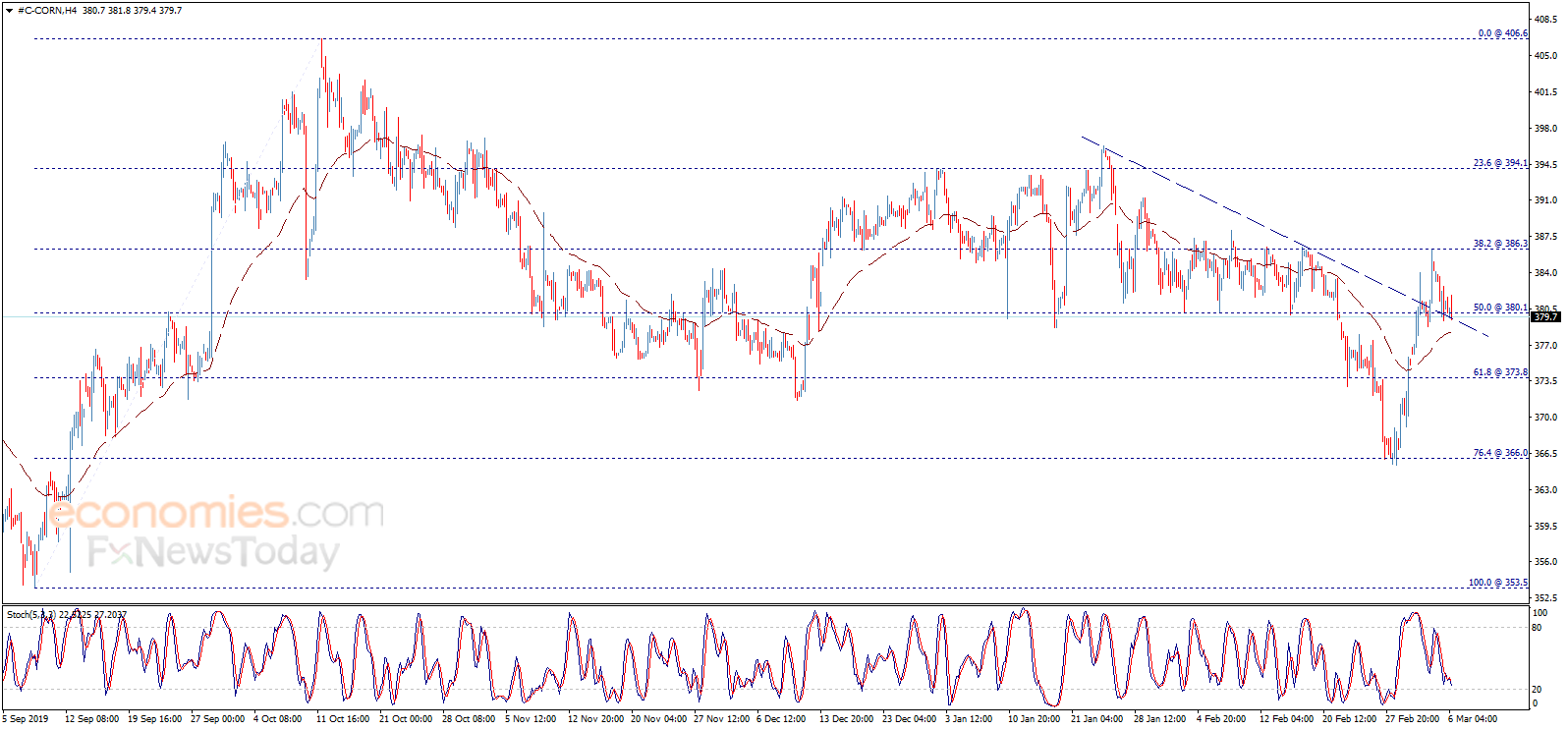This screenshot has width=1568, height=730.
Task: Click the 391.0 price scale value
Action: pos(1546,200)
